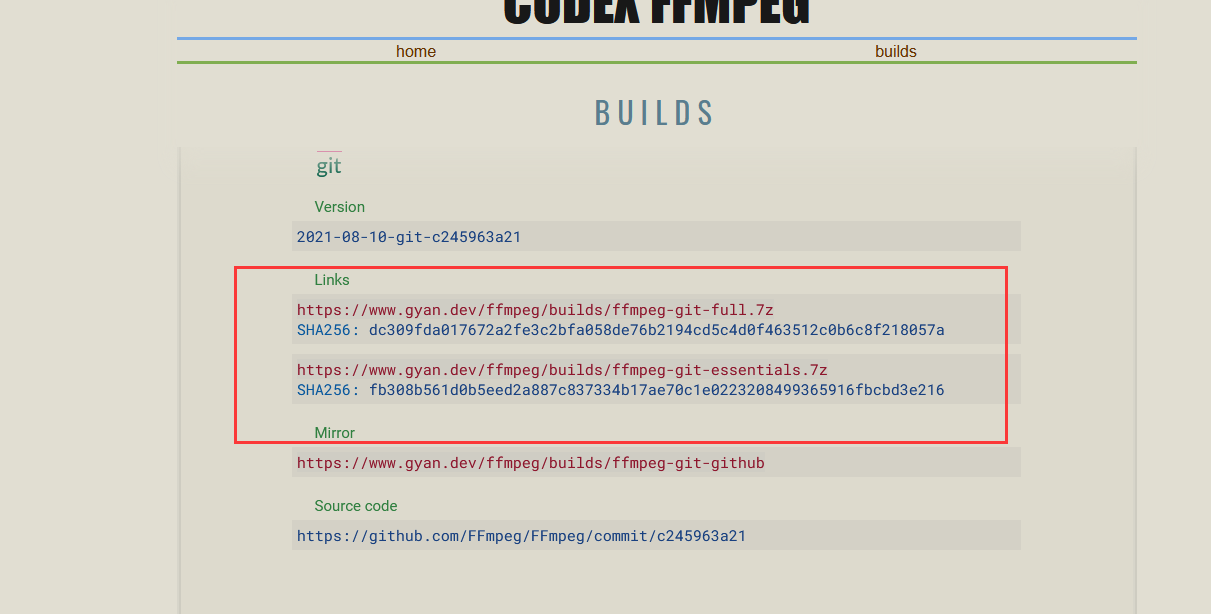Click the ffmpeg-git-full.7z download link
The width and height of the screenshot is (1211, 614).
pyautogui.click(x=535, y=310)
